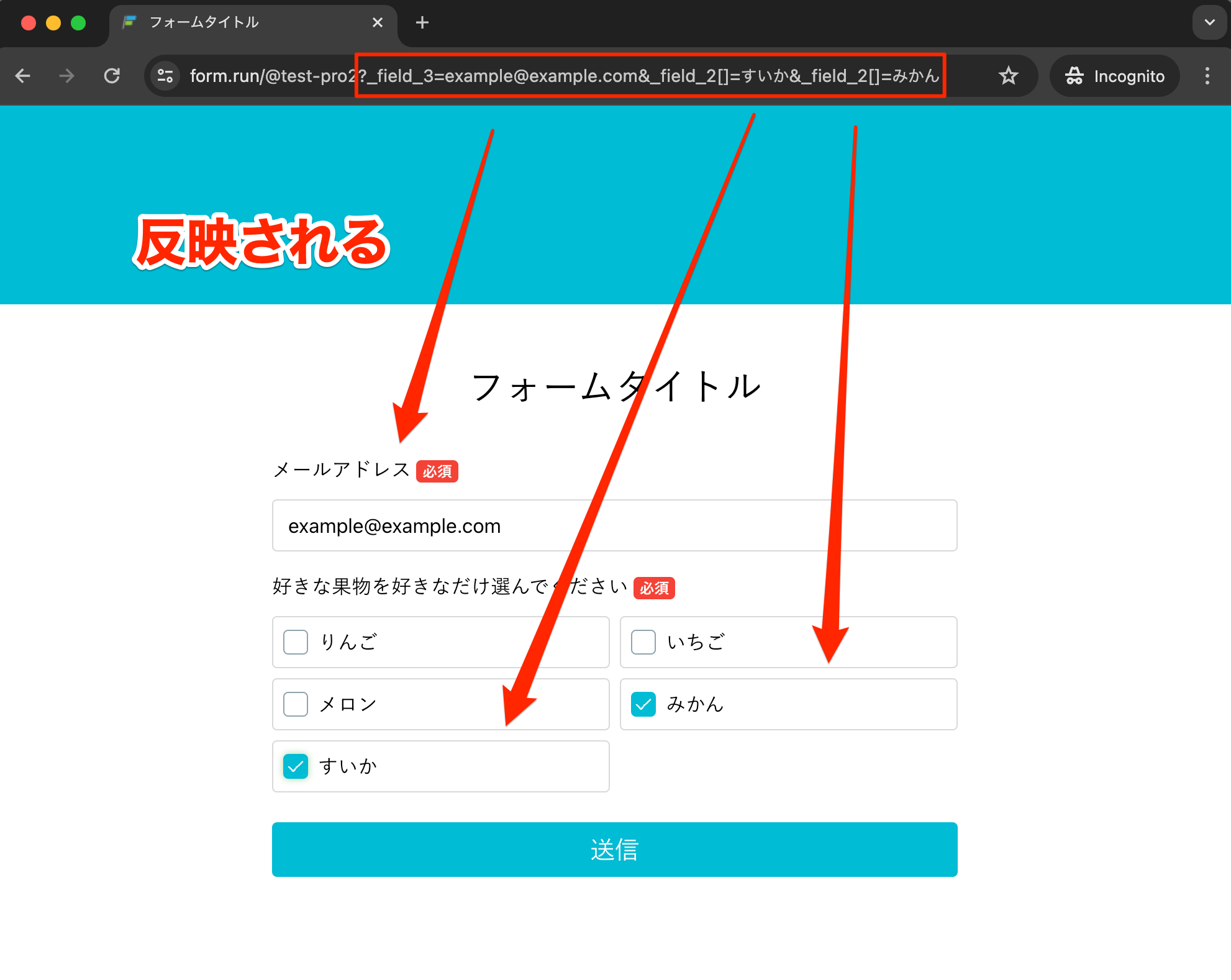Open a new tab with plus icon
Image resolution: width=1231 pixels, height=980 pixels.
click(422, 23)
